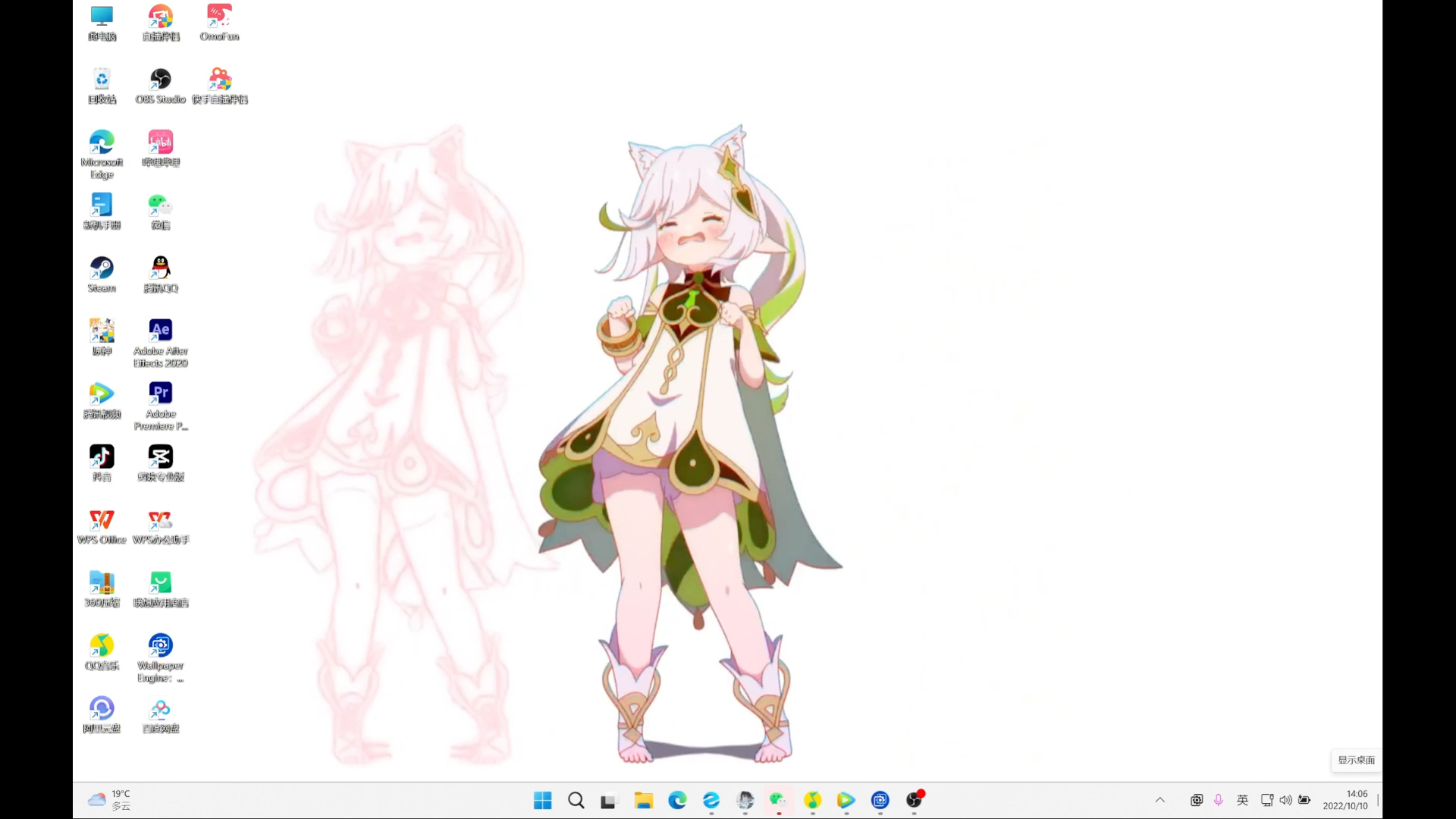Viewport: 1456px width, 819px height.
Task: Open the 19°C weather widget
Action: tap(110, 800)
